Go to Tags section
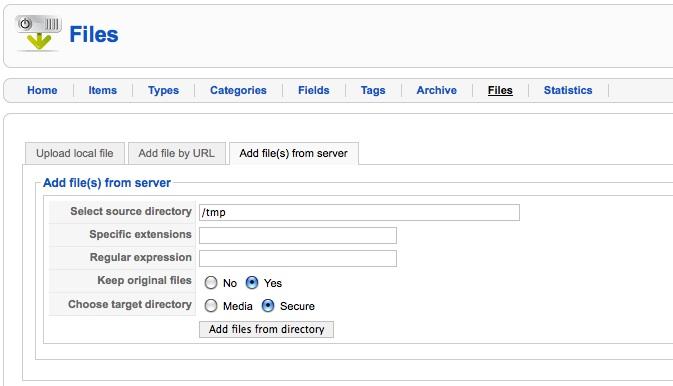This screenshot has height=386, width=673. (x=373, y=90)
